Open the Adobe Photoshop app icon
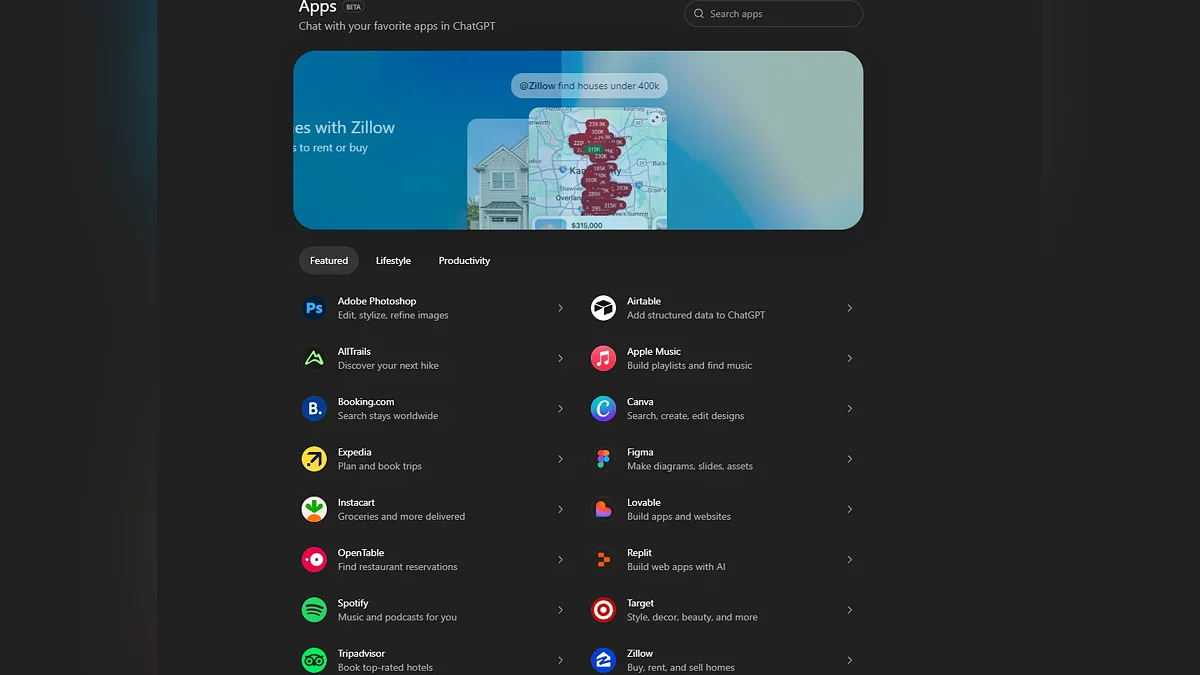The image size is (1200, 675). [x=314, y=308]
